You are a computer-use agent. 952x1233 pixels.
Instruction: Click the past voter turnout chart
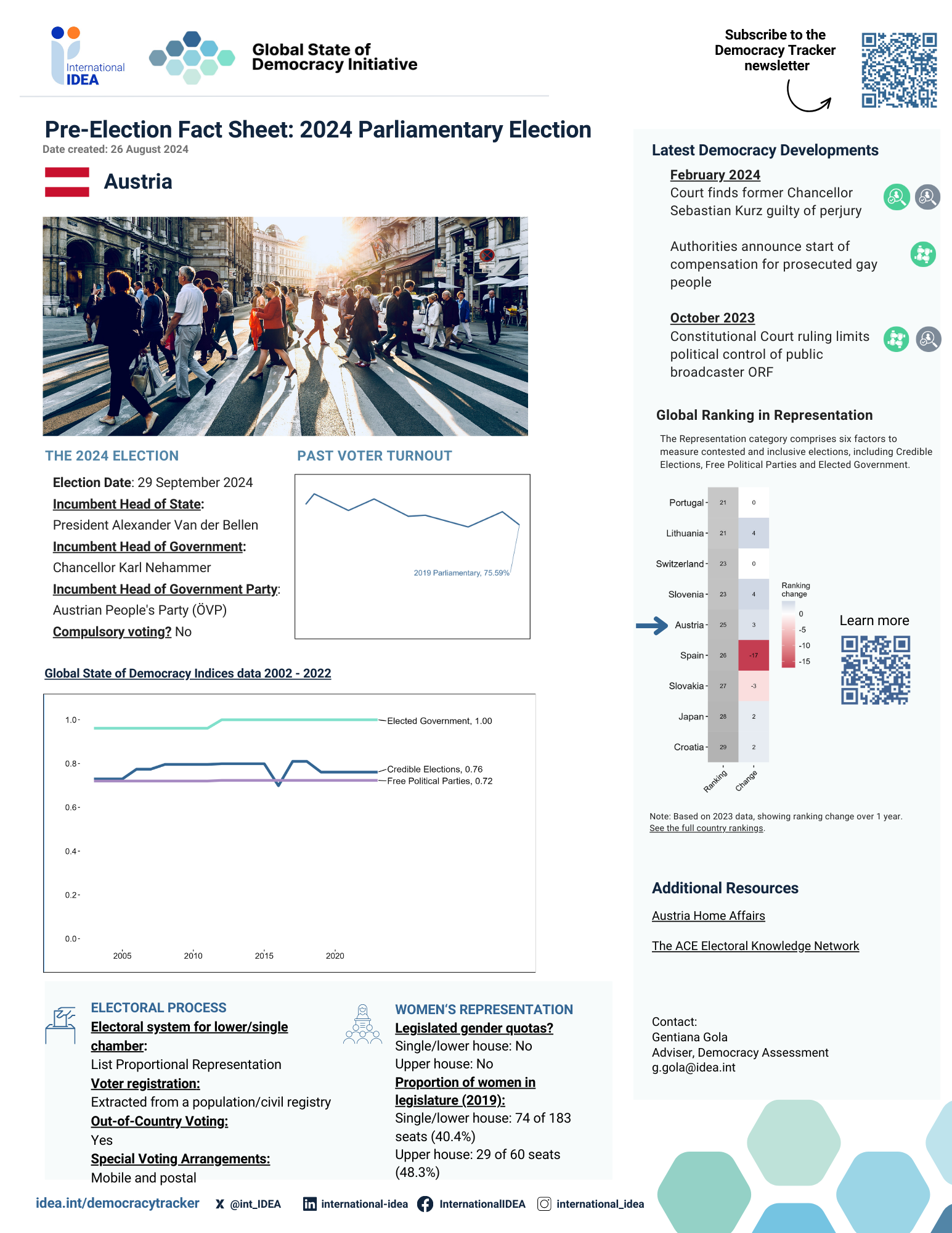coord(412,557)
